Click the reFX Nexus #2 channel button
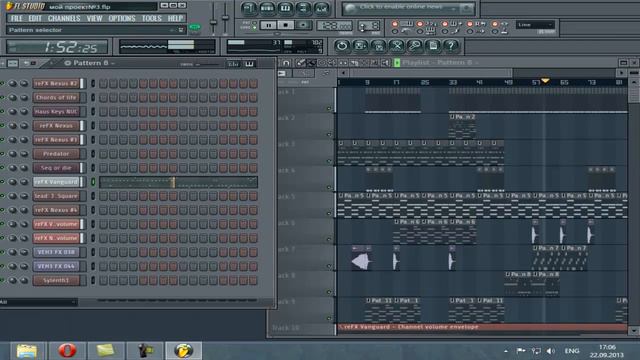The width and height of the screenshot is (640, 360). [56, 84]
